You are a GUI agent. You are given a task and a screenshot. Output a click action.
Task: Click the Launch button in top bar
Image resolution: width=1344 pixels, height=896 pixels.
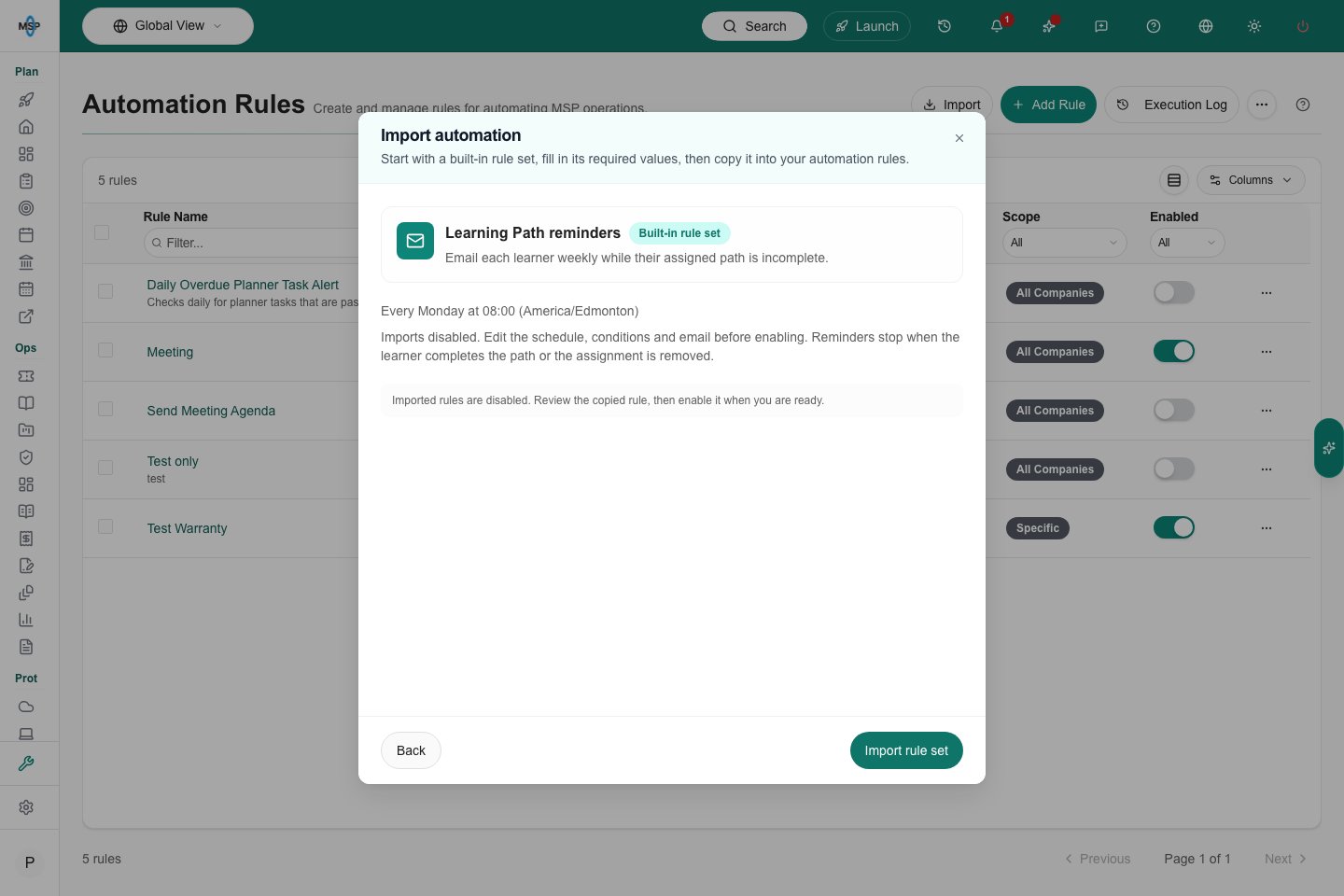(x=867, y=26)
